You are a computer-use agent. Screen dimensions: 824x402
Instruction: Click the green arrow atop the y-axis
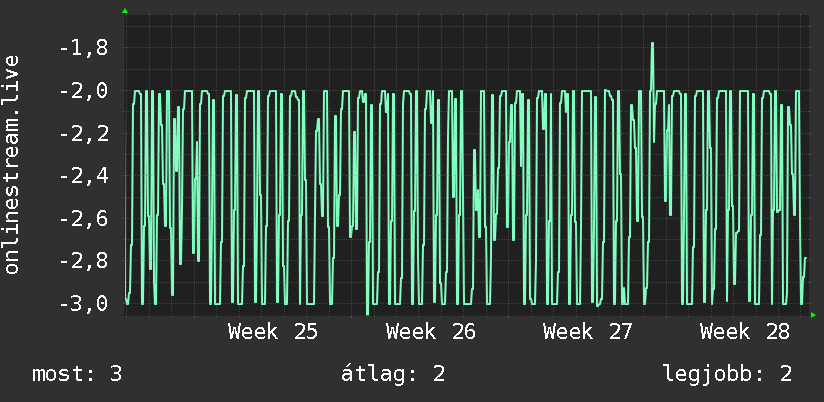click(x=125, y=11)
